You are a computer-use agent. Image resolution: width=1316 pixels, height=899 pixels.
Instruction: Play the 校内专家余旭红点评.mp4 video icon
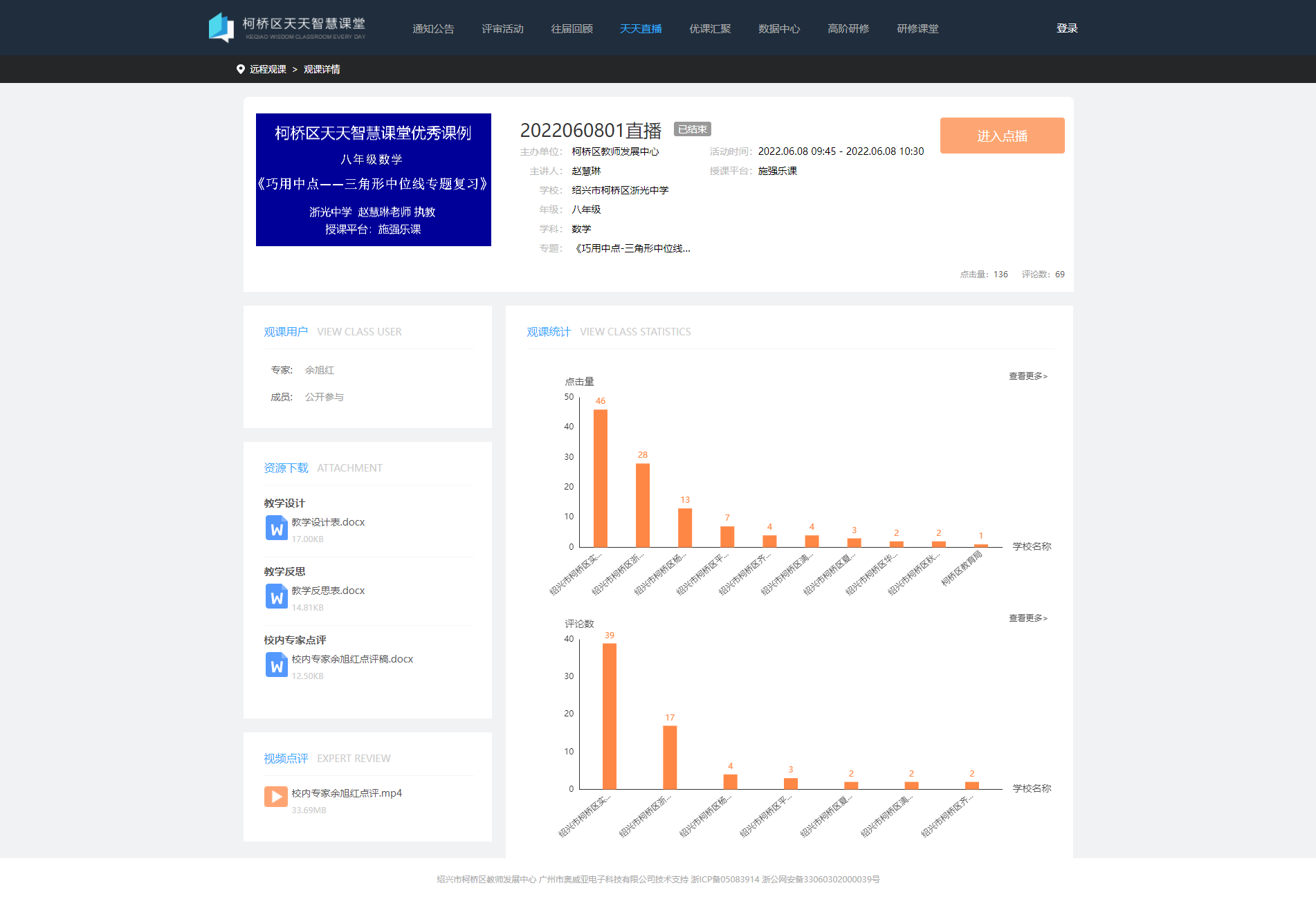point(276,797)
